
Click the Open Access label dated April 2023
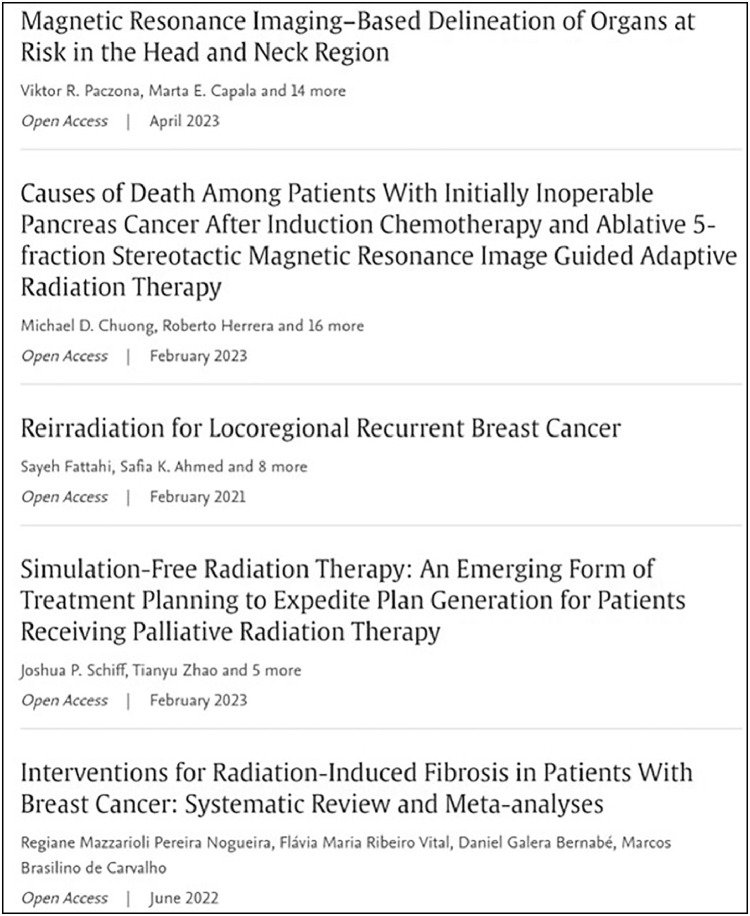pos(61,120)
